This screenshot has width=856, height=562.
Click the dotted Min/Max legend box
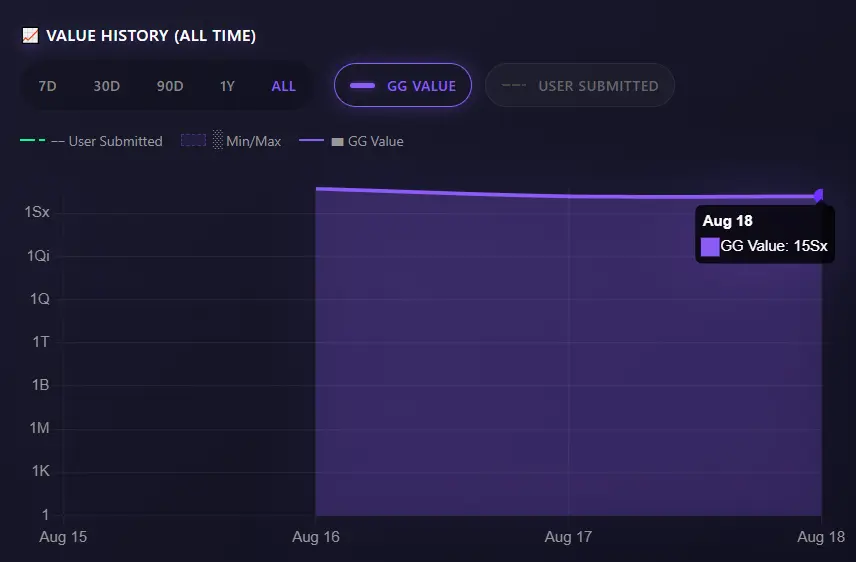(193, 140)
